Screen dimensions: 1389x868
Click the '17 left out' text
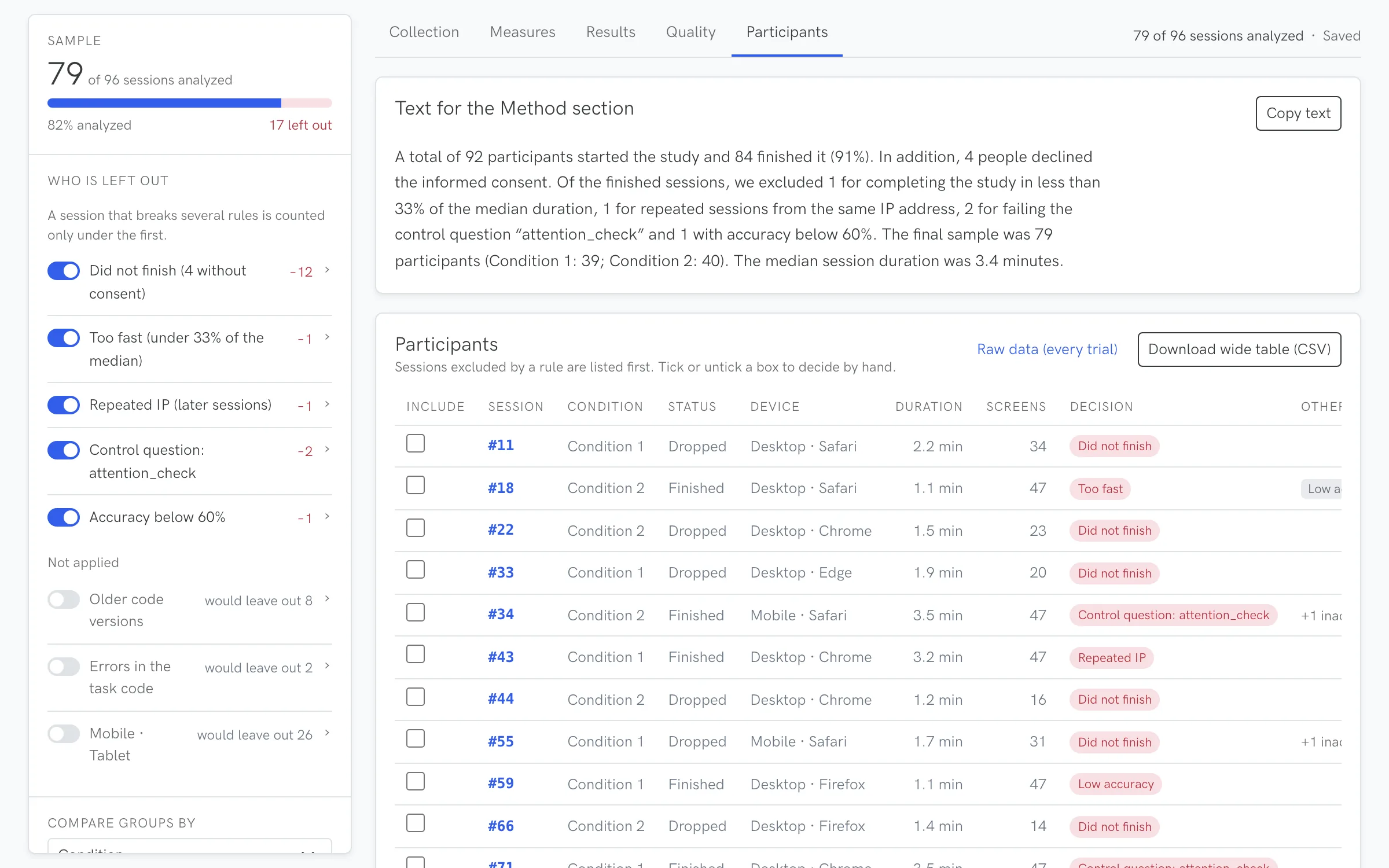pos(300,125)
